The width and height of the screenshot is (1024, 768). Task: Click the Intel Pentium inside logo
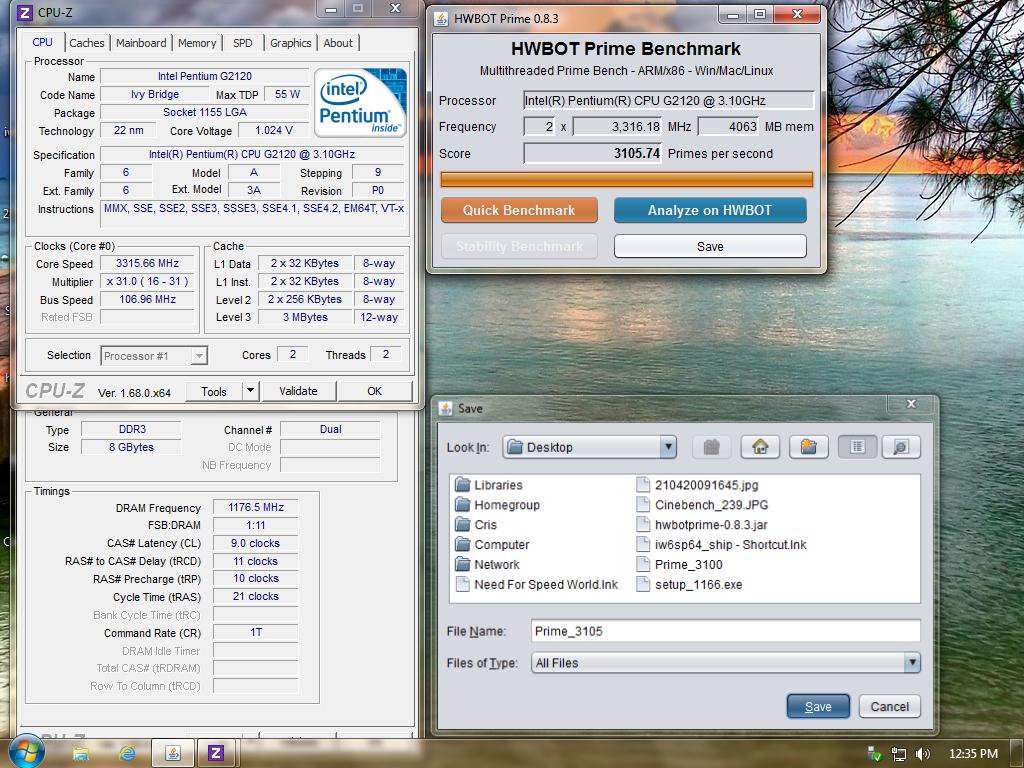[360, 101]
